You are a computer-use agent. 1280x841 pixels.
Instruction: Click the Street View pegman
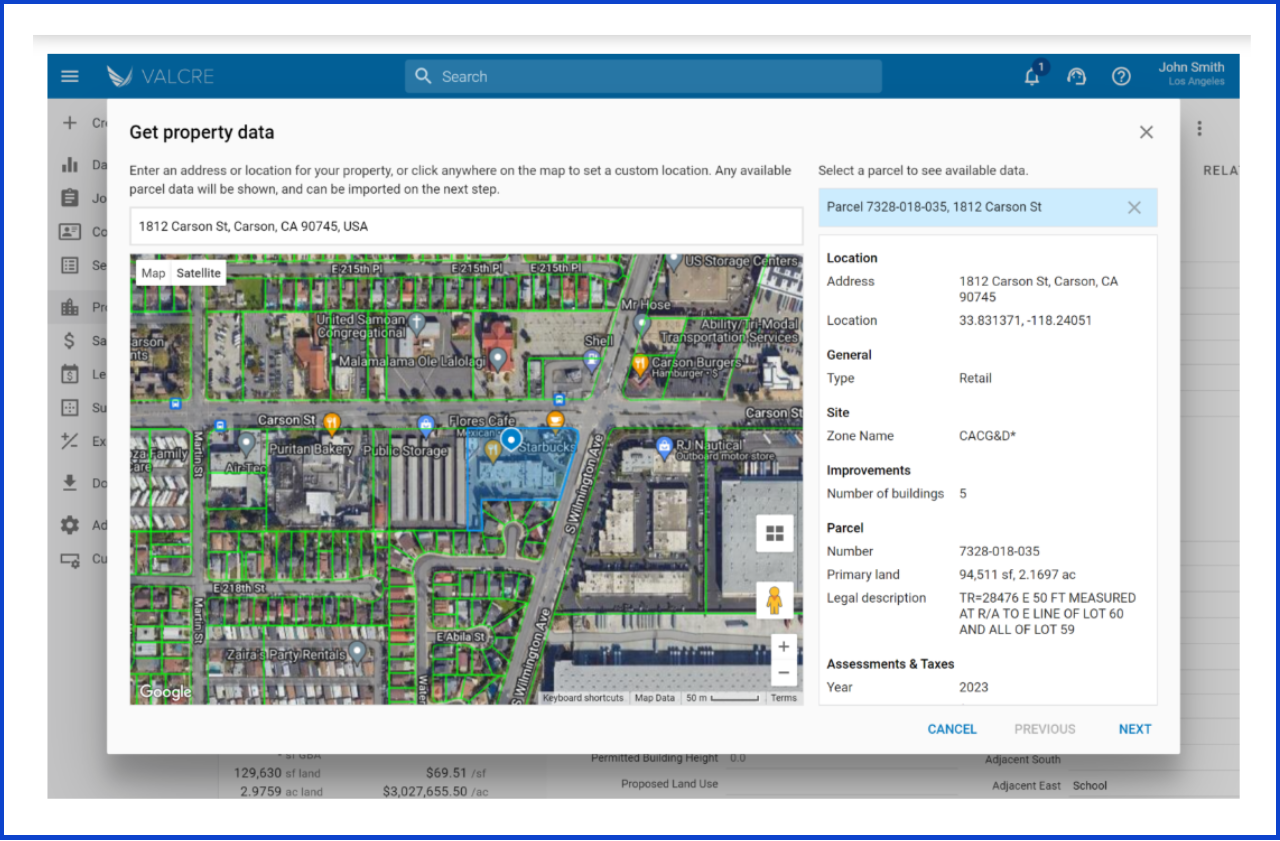(775, 600)
